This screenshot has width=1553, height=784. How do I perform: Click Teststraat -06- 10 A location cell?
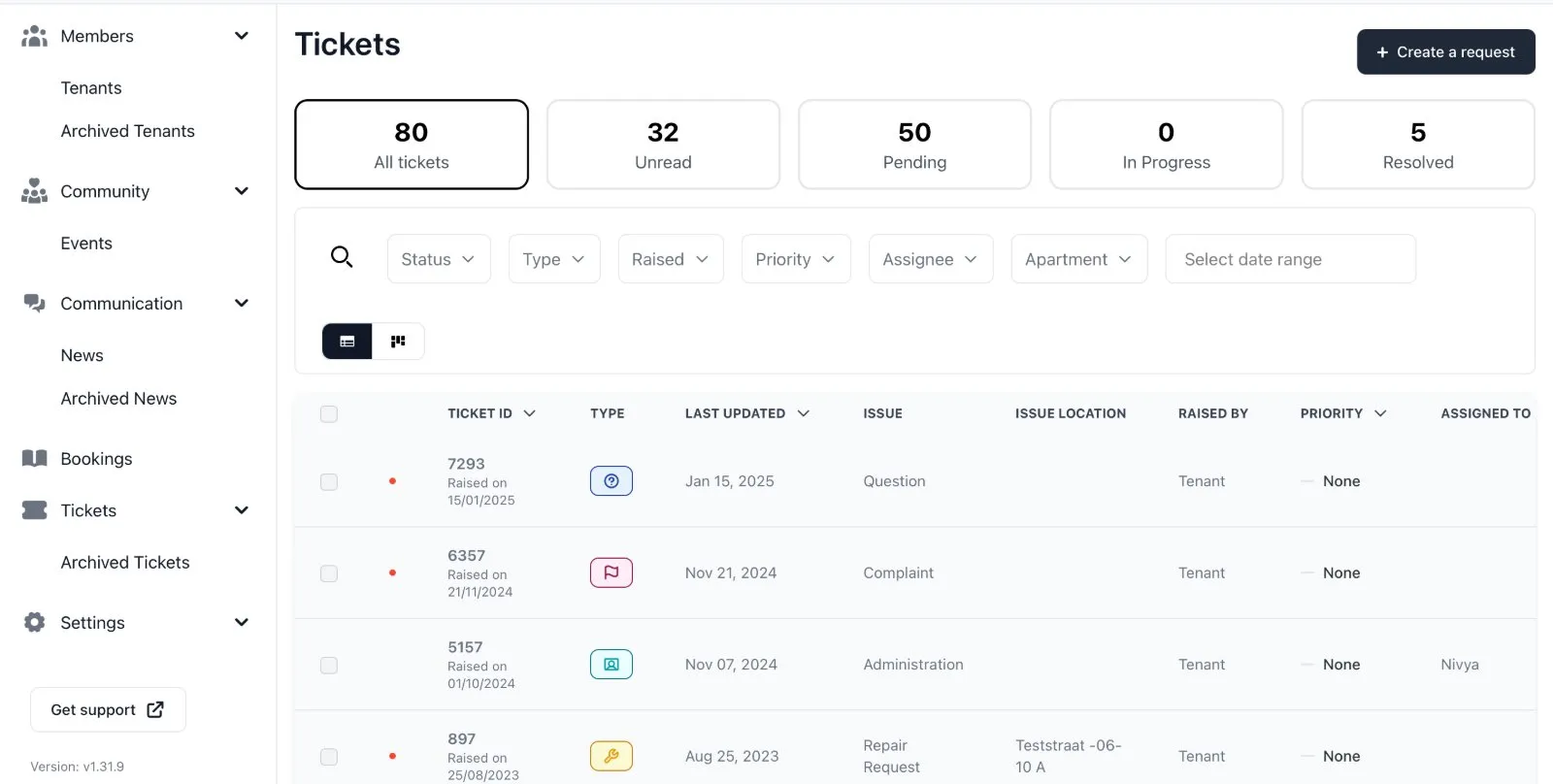1069,756
